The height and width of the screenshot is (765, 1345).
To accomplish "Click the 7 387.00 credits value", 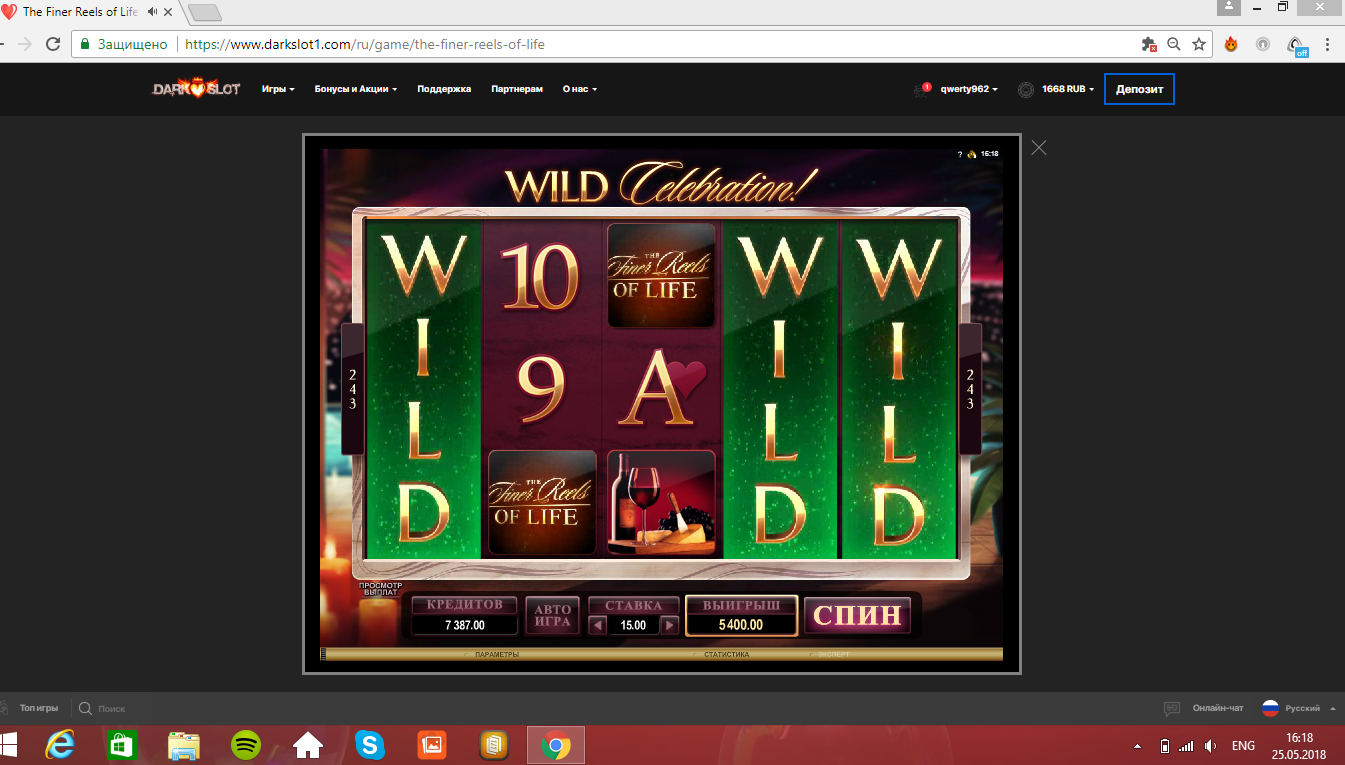I will point(464,625).
